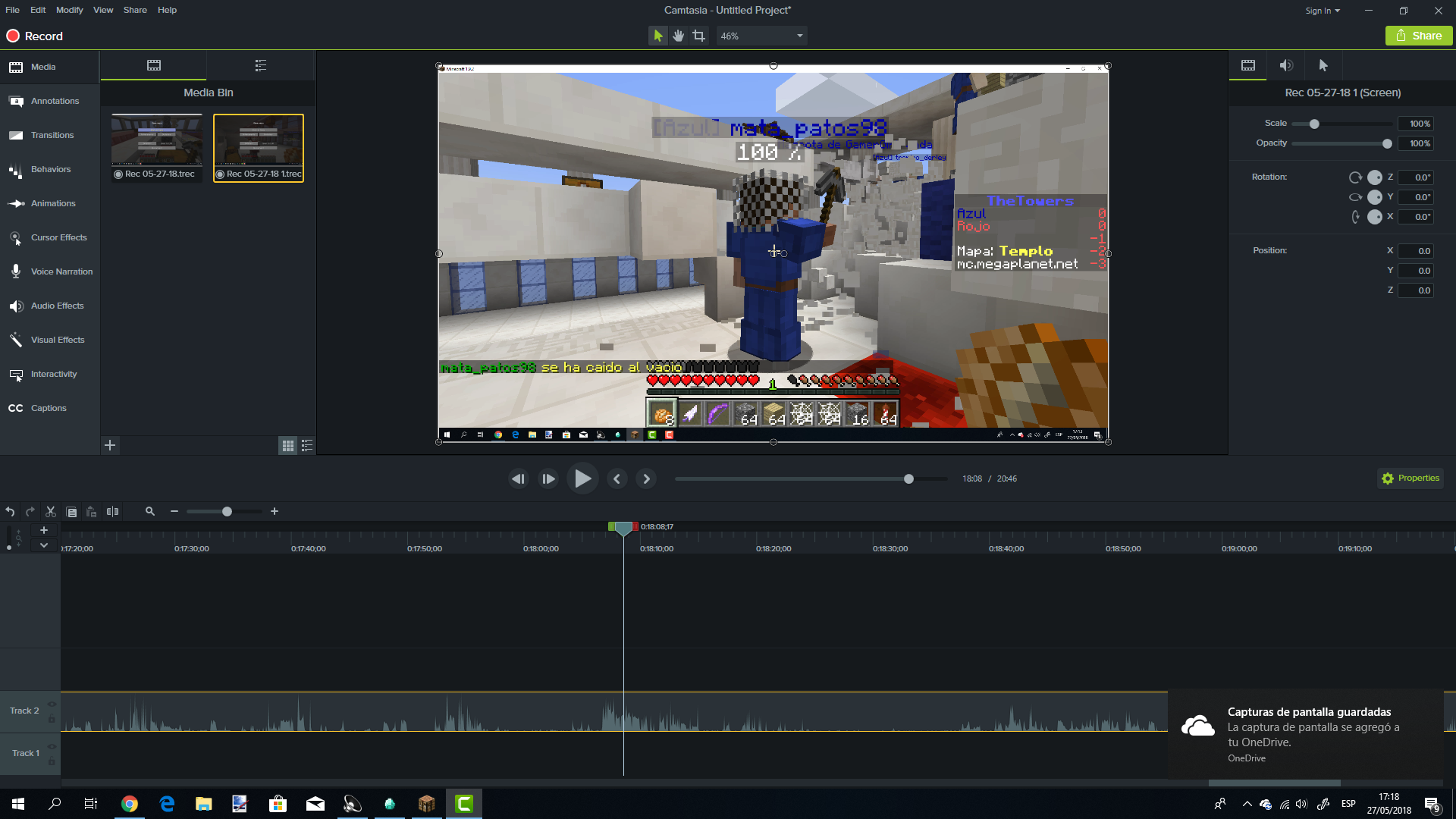
Task: Adjust the Opacity slider handle
Action: [x=1387, y=143]
